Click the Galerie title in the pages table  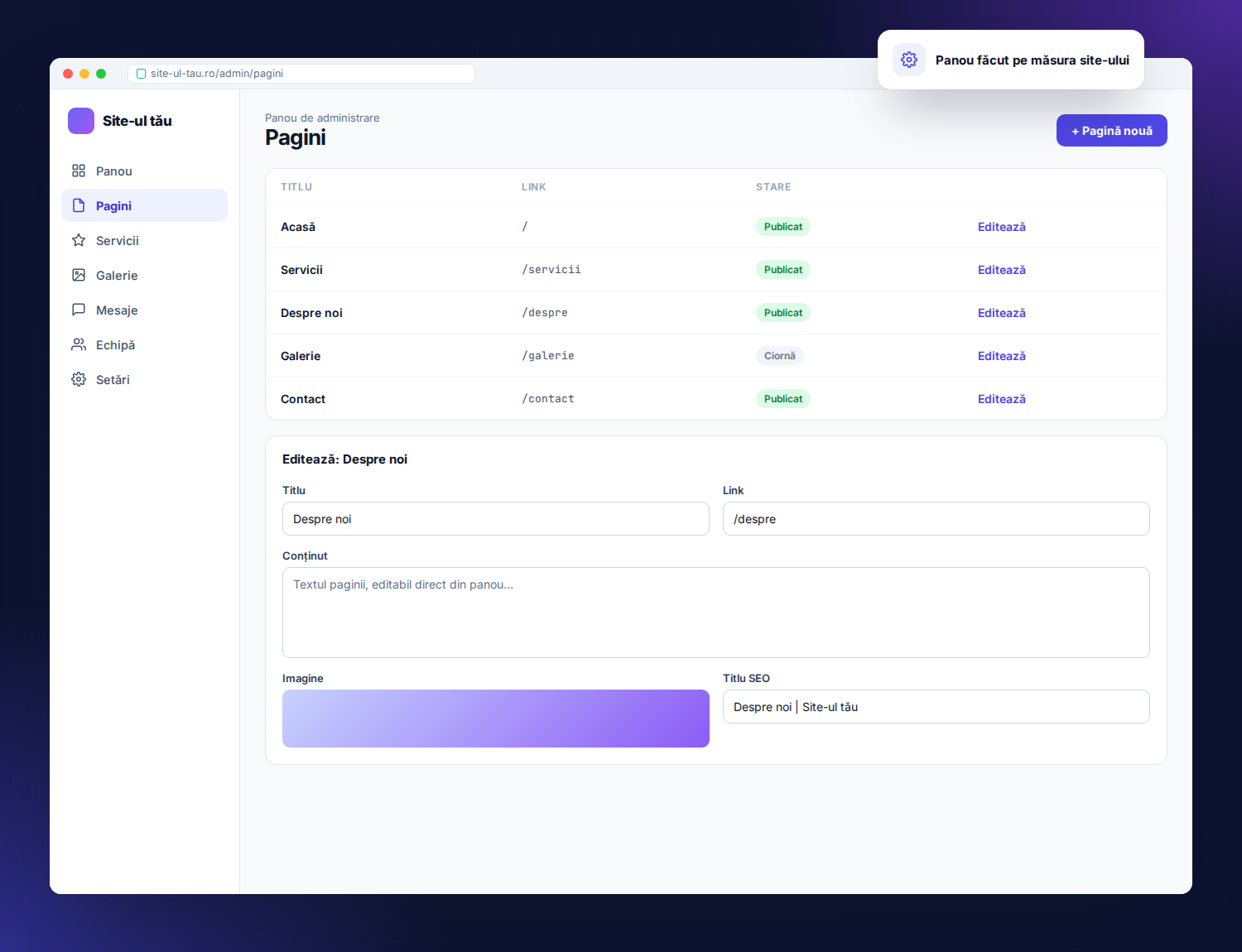click(301, 356)
